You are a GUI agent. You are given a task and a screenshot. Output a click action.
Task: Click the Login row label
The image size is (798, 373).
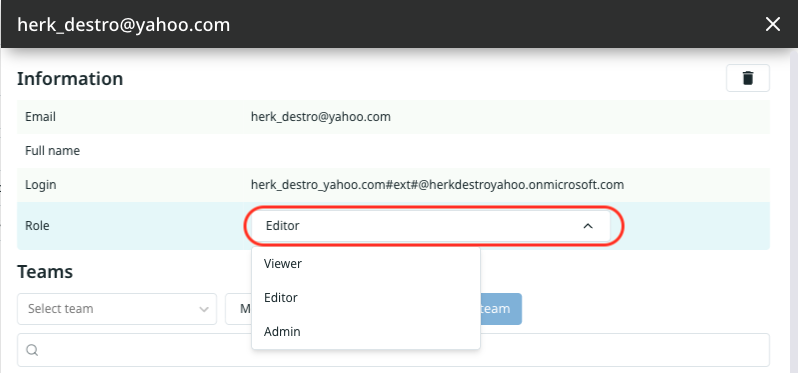click(x=41, y=185)
